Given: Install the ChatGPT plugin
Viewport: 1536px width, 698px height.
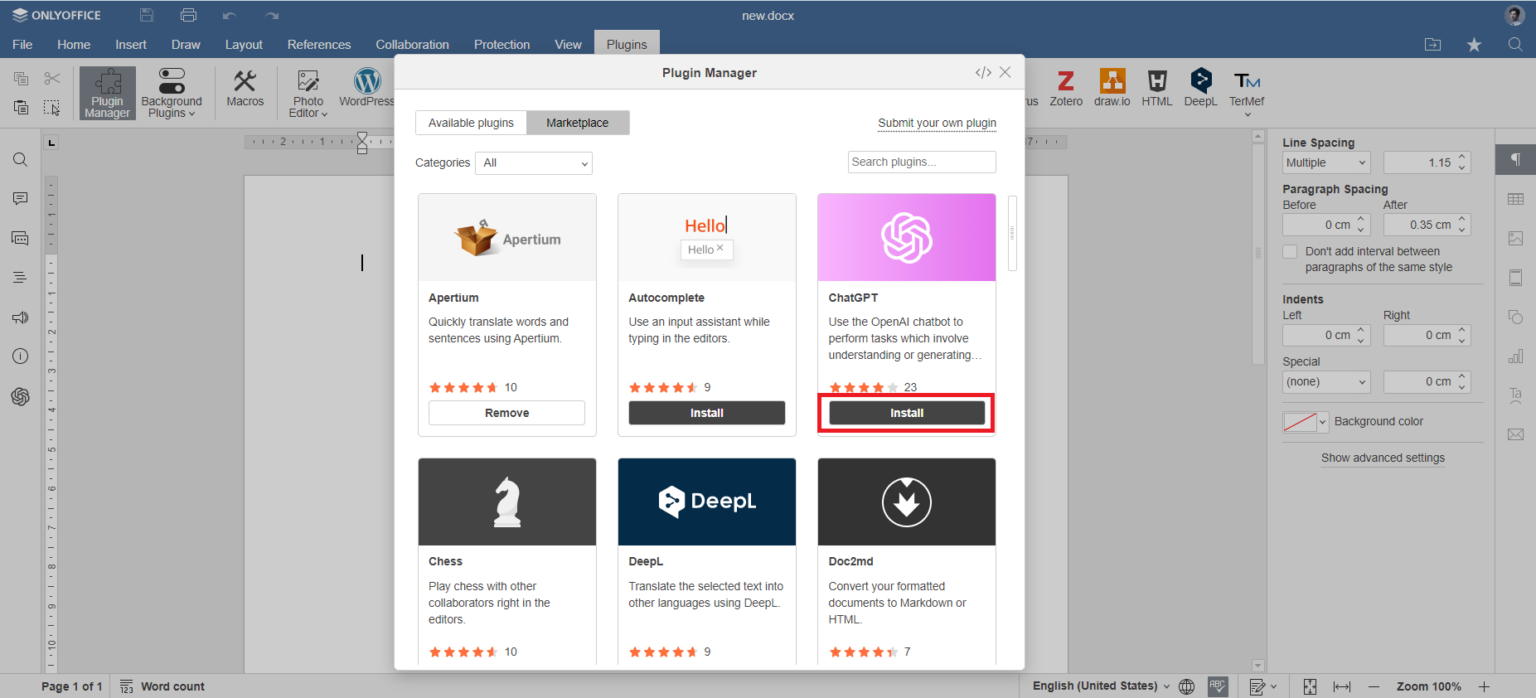Looking at the screenshot, I should pyautogui.click(x=905, y=412).
